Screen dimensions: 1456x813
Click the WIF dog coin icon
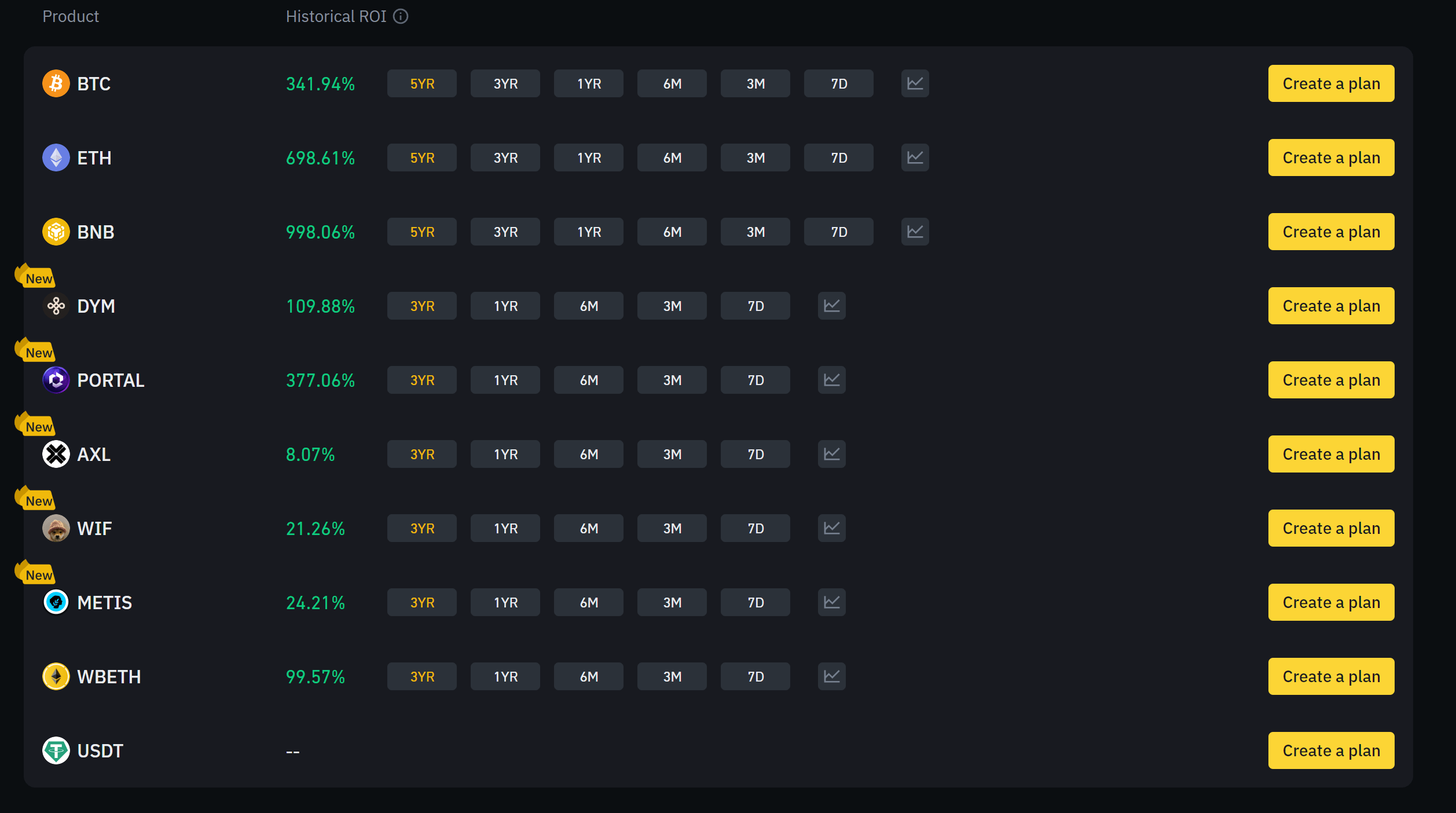coord(56,528)
